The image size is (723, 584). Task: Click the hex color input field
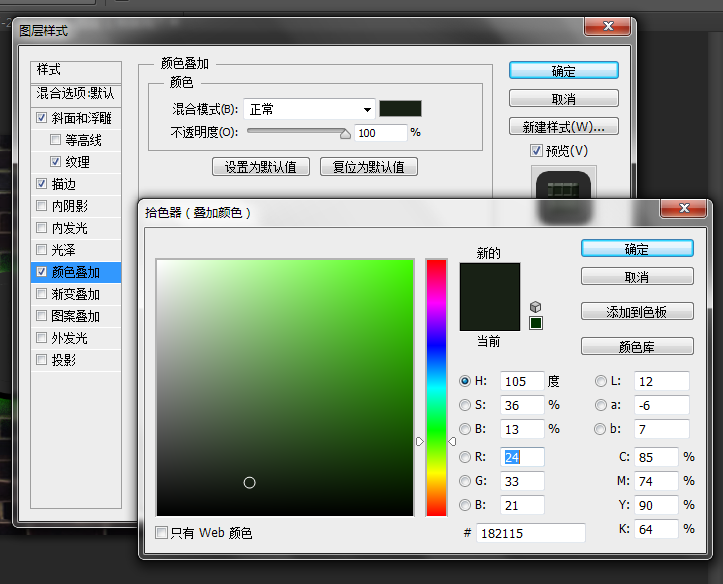[530, 533]
